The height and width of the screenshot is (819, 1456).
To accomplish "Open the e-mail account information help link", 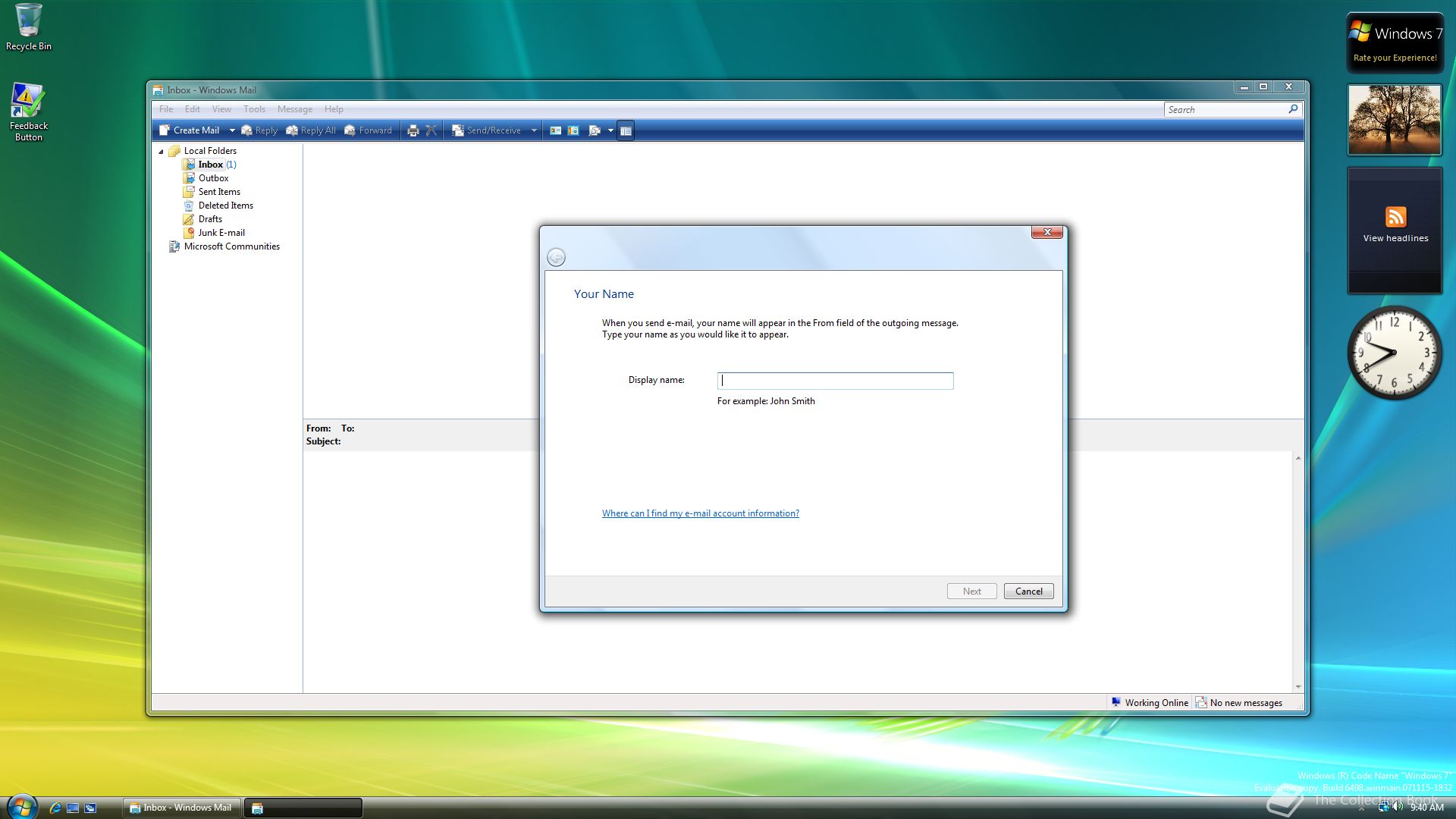I will (700, 513).
